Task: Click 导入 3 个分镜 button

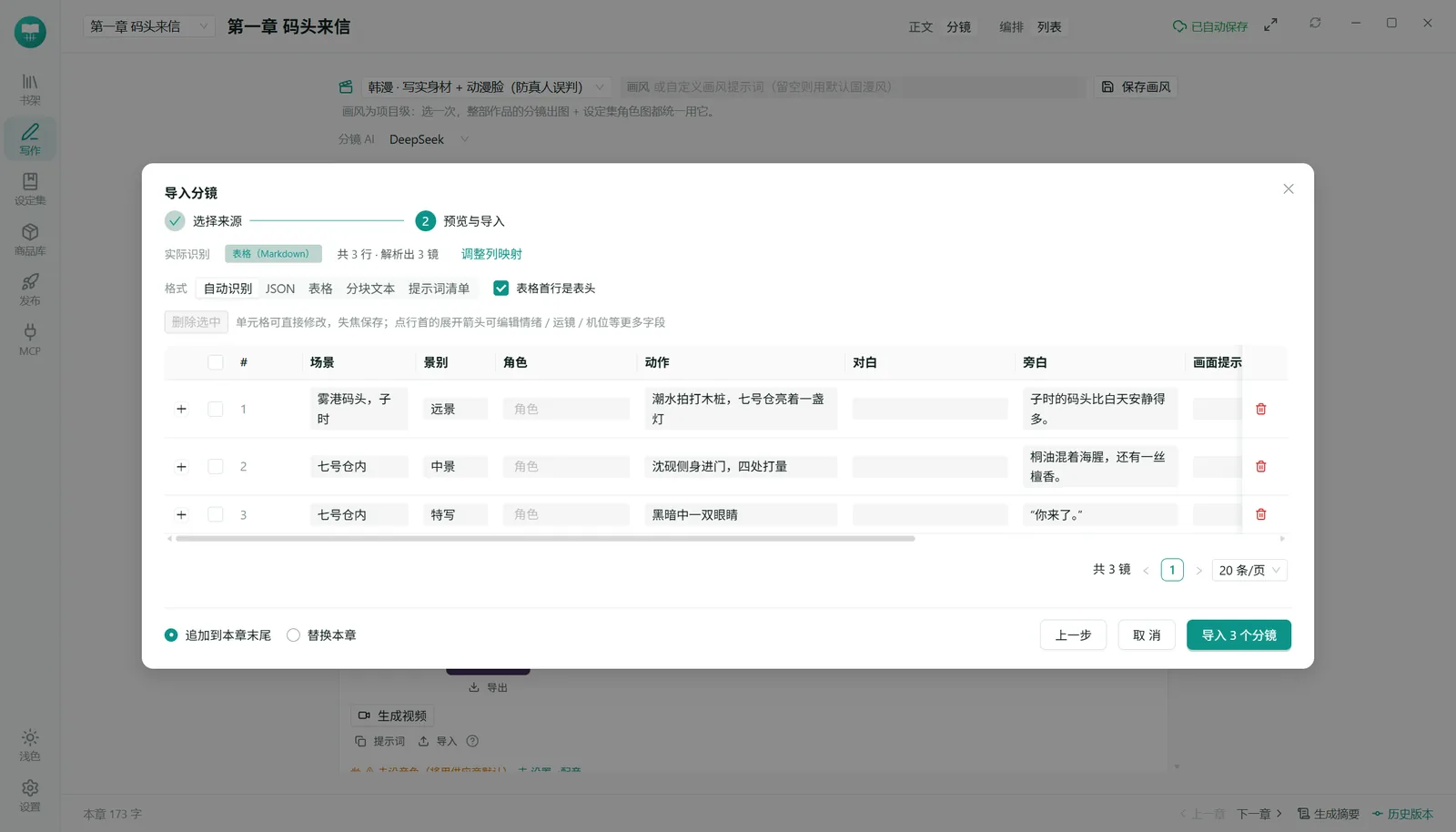Action: coord(1239,634)
